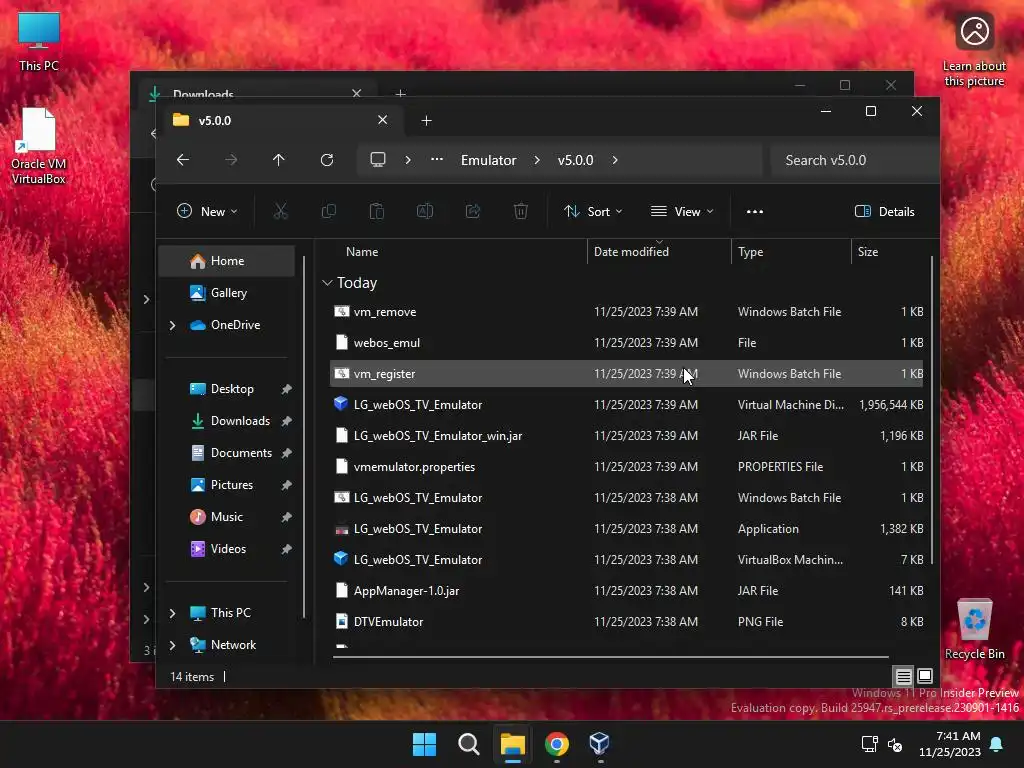Go back with the left arrow
This screenshot has height=768, width=1024.
point(183,160)
